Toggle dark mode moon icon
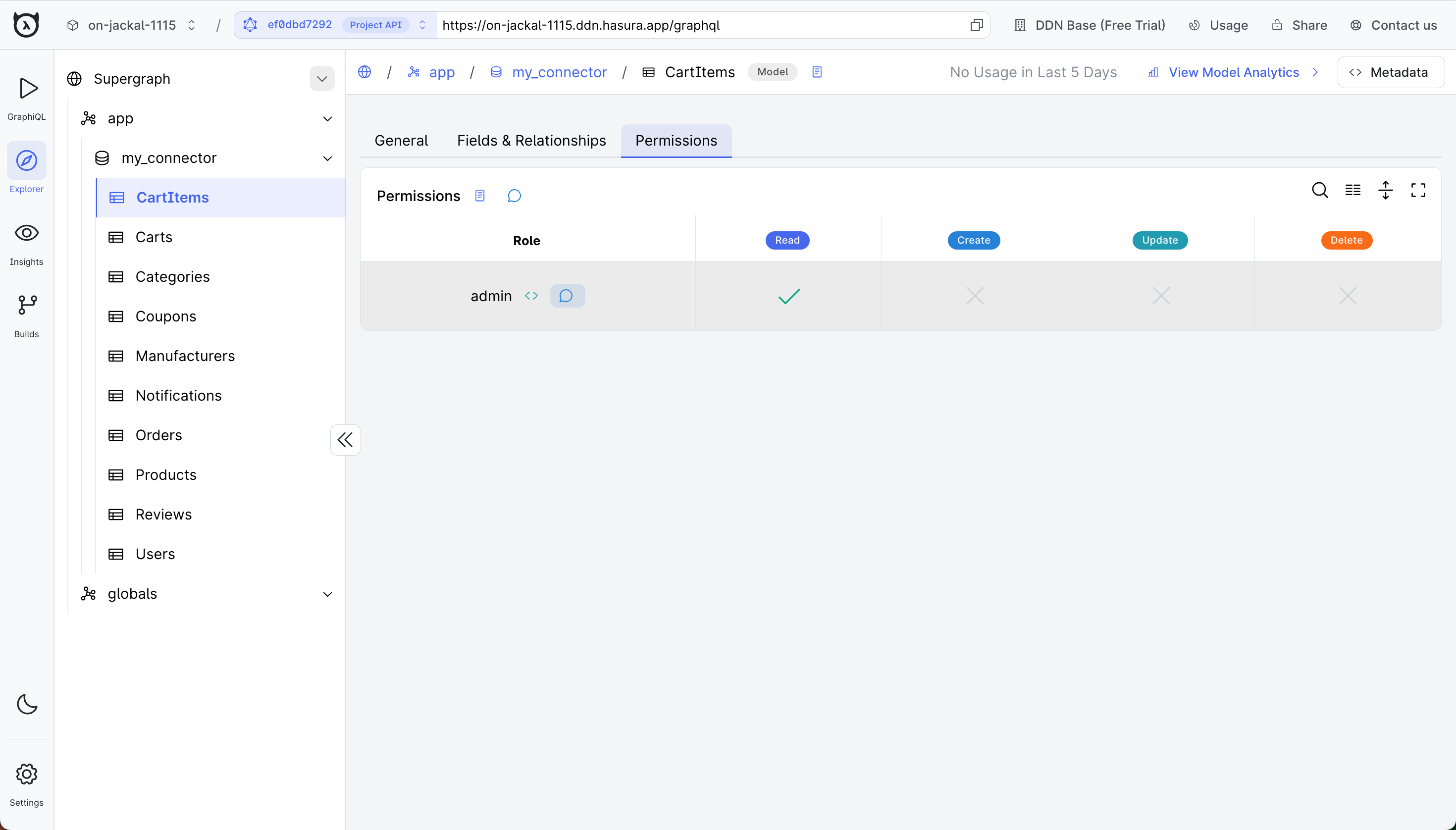Image resolution: width=1456 pixels, height=830 pixels. (x=27, y=704)
